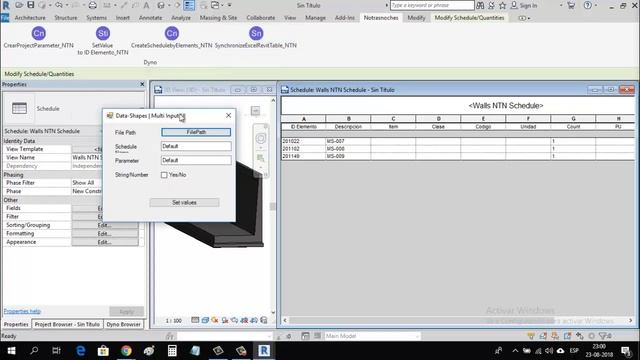Viewport: 640px width, 360px height.
Task: Run SynchronizeExcelRevitTable_NTN script icon
Action: [x=256, y=33]
